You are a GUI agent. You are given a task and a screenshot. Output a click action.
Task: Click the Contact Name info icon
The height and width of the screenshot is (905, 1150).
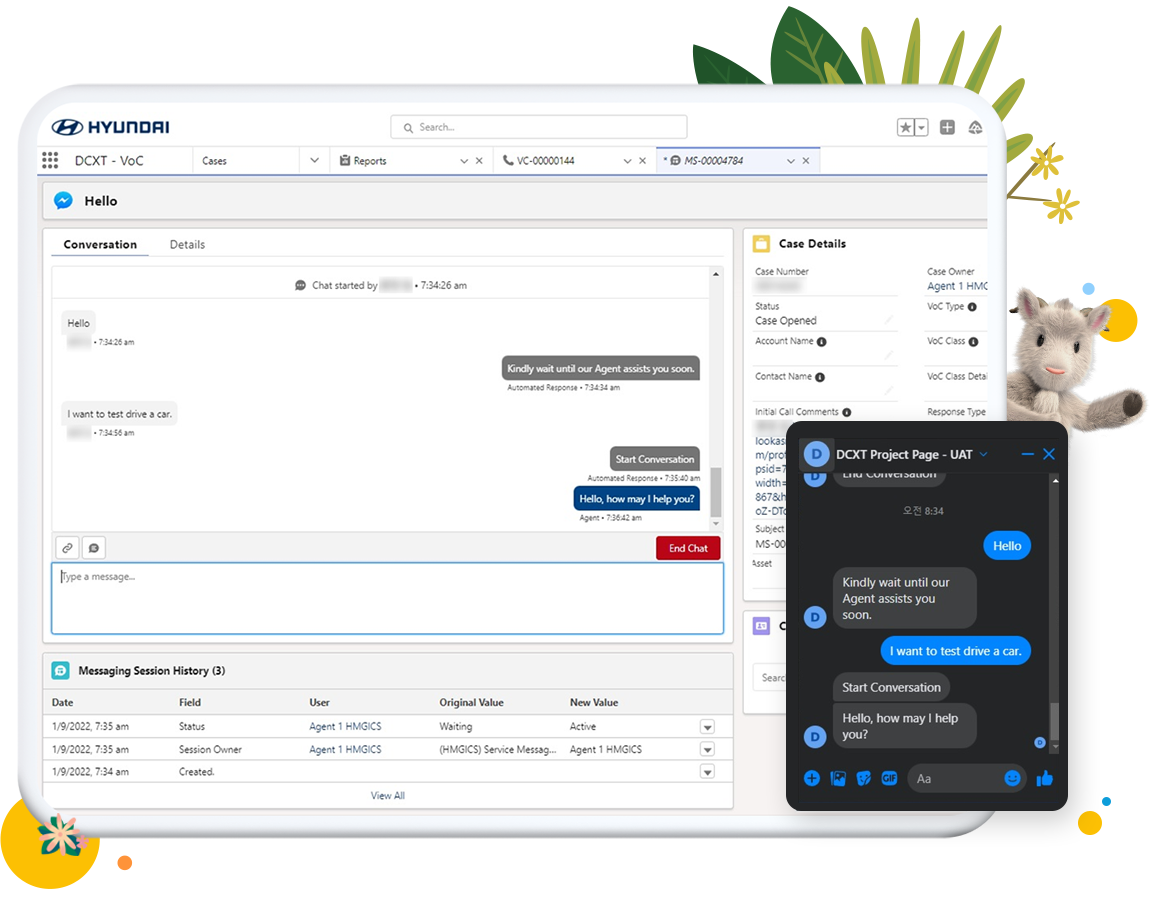(x=820, y=377)
